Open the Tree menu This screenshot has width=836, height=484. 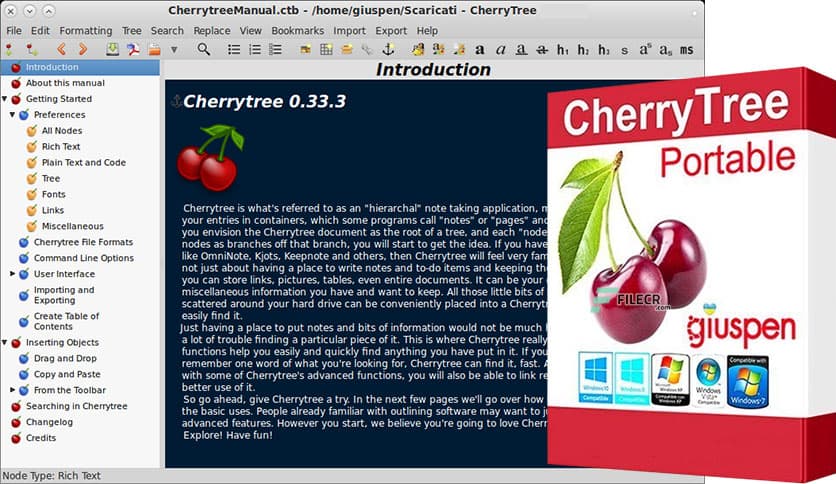click(132, 31)
